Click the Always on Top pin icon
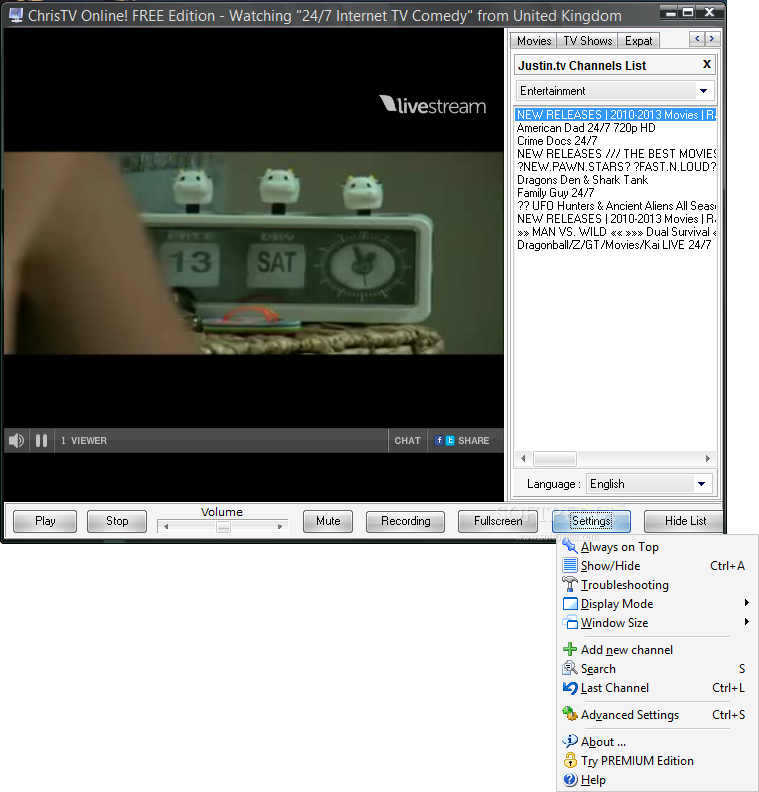 click(x=570, y=547)
